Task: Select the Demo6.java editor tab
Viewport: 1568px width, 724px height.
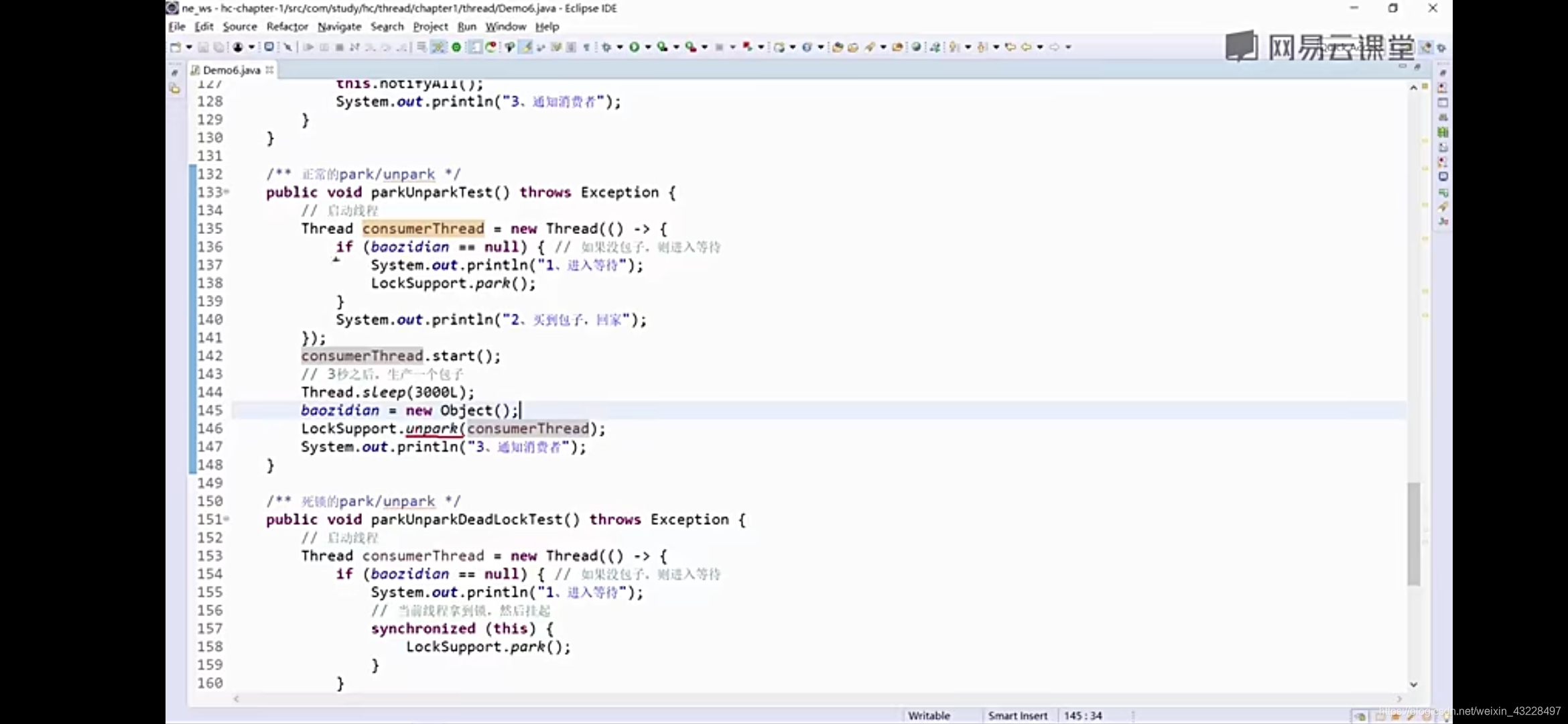Action: [x=231, y=70]
